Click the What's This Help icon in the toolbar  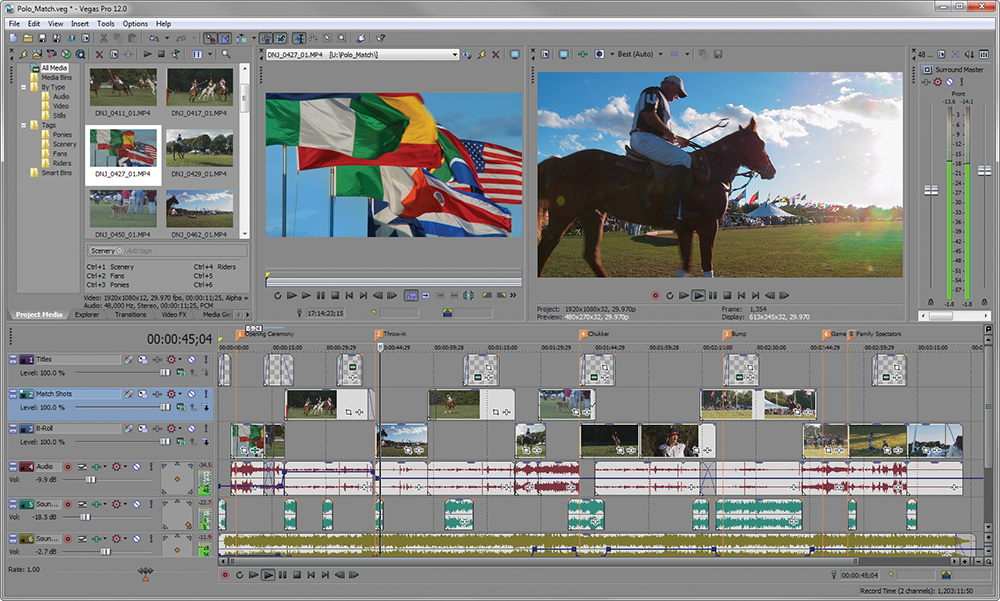[379, 38]
